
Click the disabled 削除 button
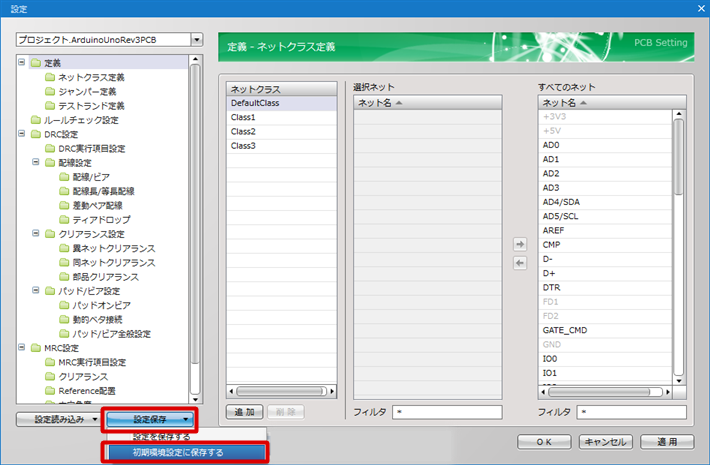pos(286,412)
